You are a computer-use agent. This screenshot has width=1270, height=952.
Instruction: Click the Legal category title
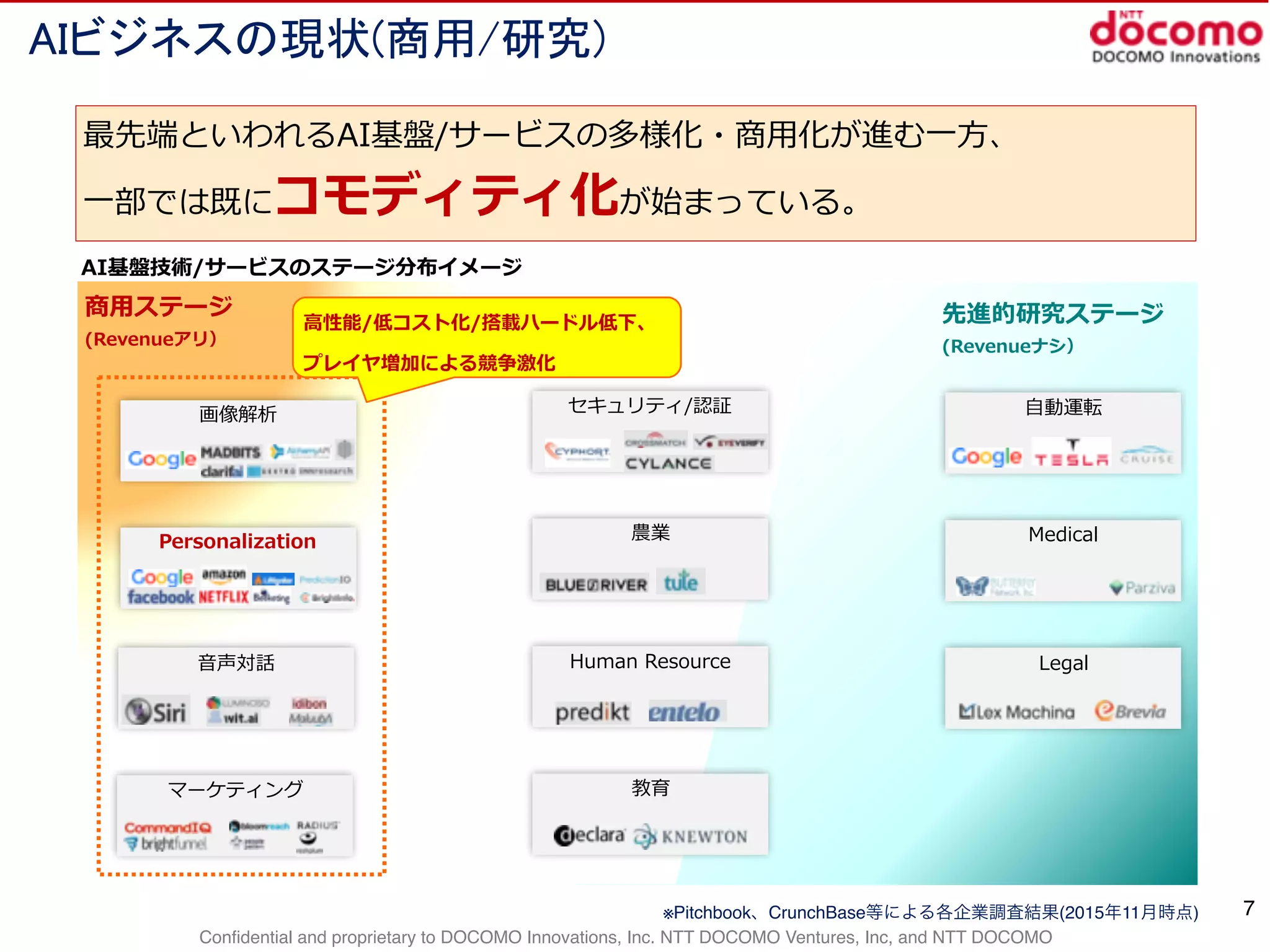1064,663
